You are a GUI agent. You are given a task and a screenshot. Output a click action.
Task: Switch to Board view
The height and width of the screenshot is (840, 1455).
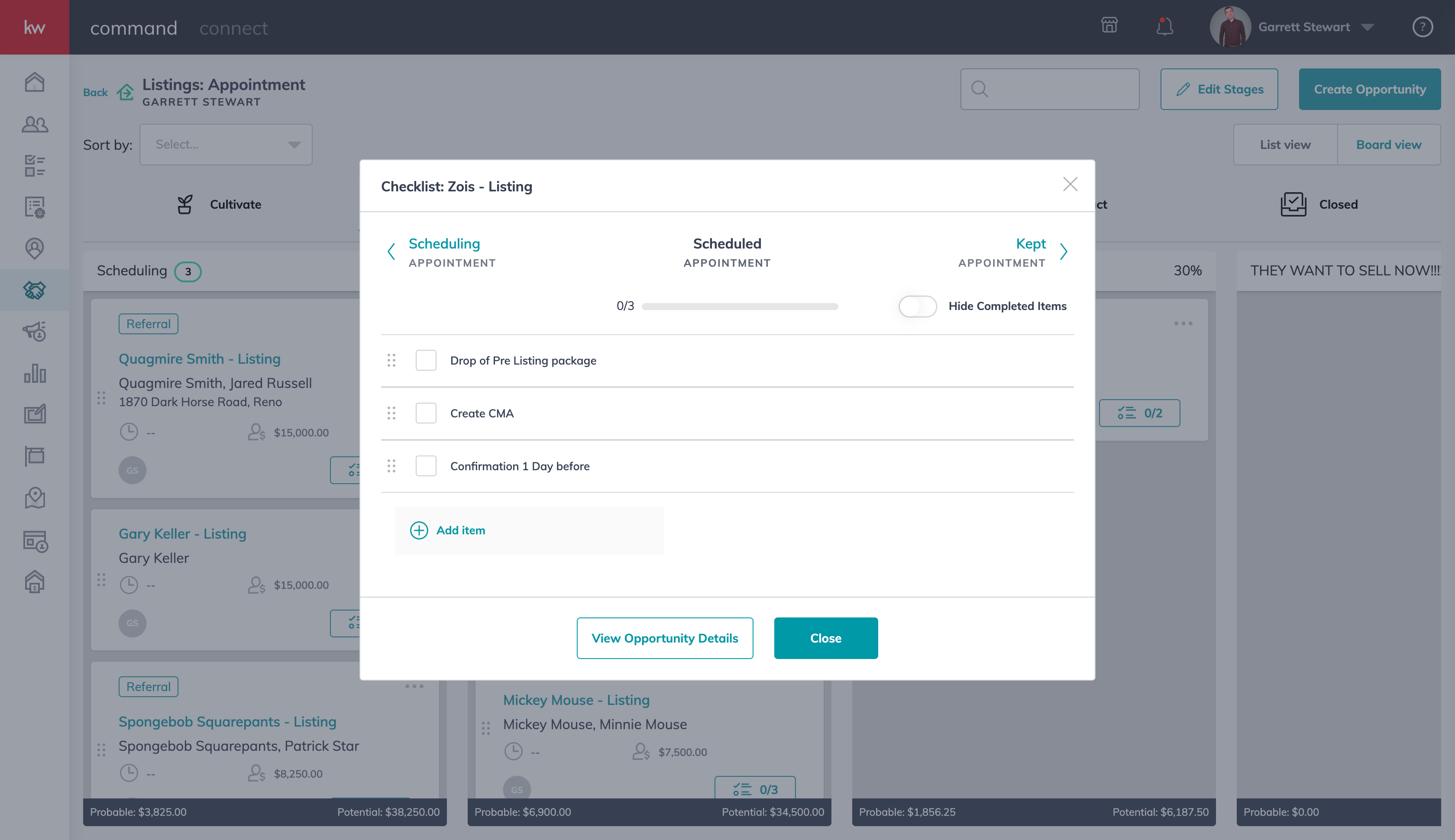pos(1388,144)
